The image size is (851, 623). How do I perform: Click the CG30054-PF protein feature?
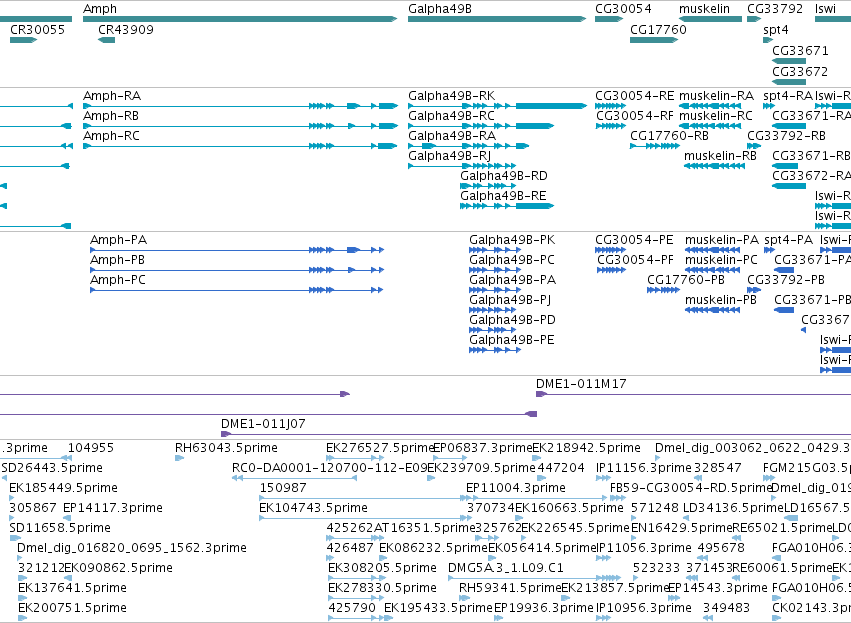[x=611, y=270]
